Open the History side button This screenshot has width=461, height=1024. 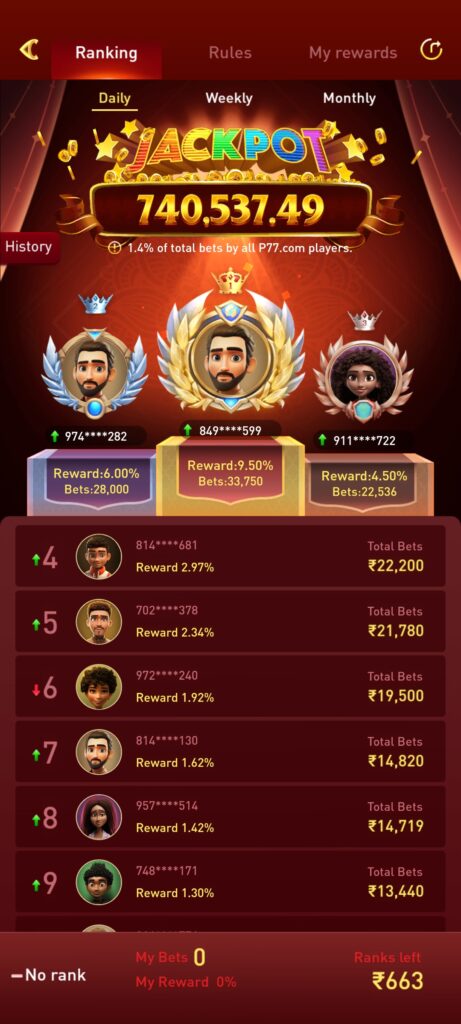pyautogui.click(x=29, y=247)
